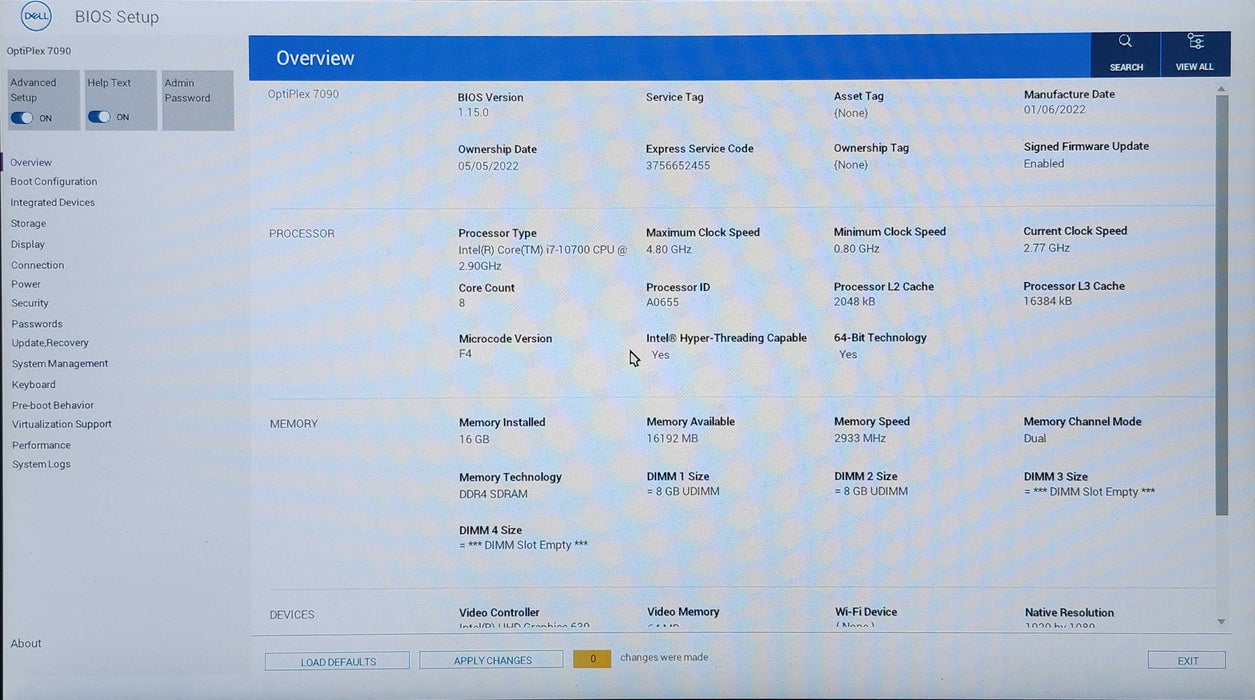Click Processor L3 Cache 16384 kB
This screenshot has width=1255, height=700.
pos(1047,301)
